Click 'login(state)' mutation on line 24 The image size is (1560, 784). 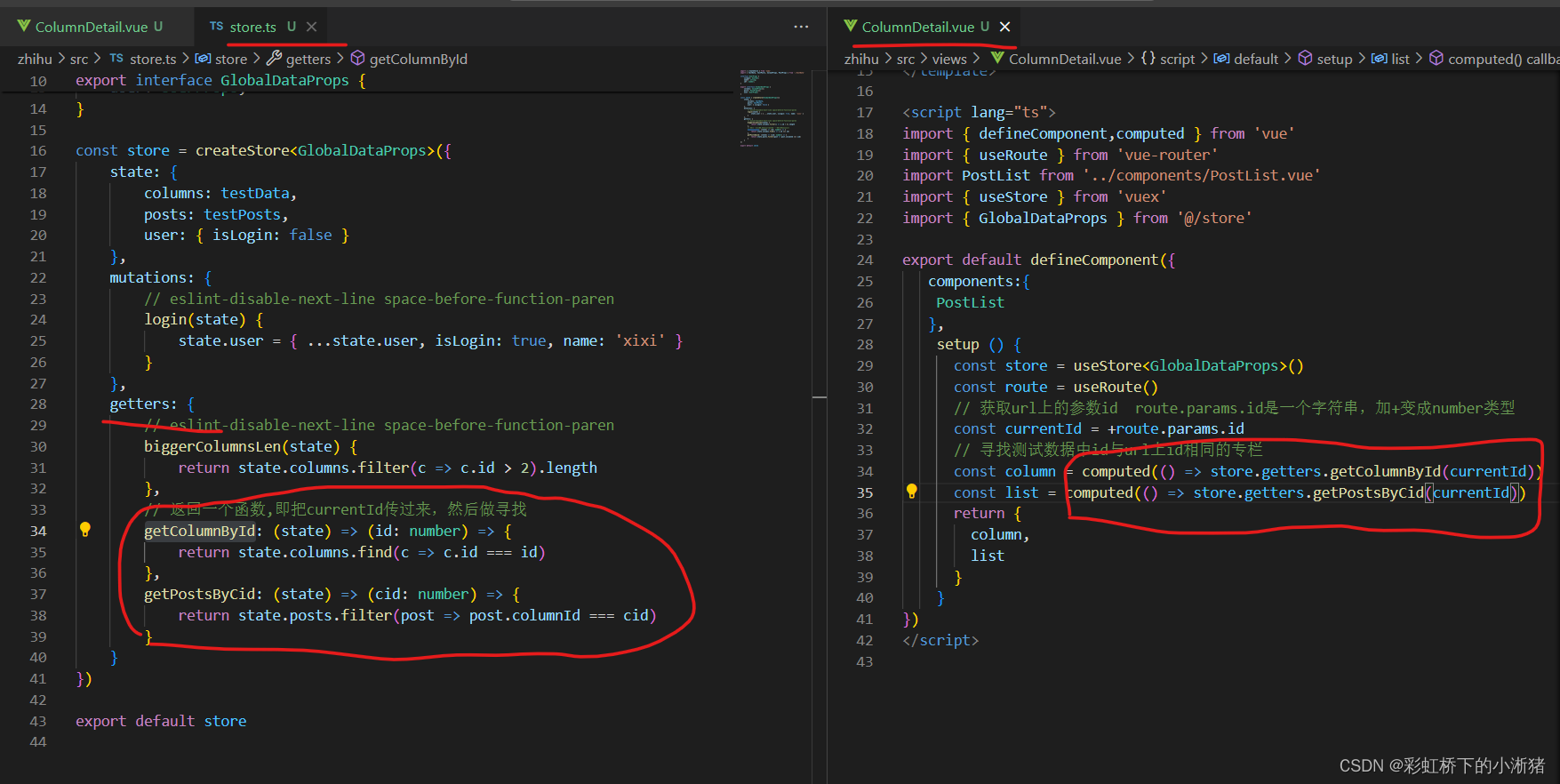195,319
